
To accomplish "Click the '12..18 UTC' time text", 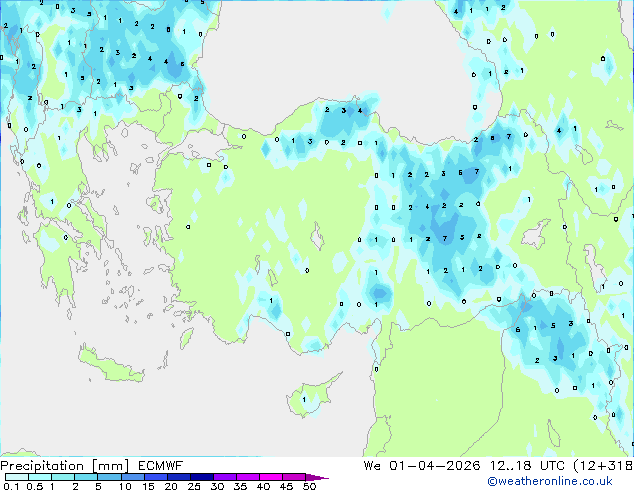I will 527,466.
